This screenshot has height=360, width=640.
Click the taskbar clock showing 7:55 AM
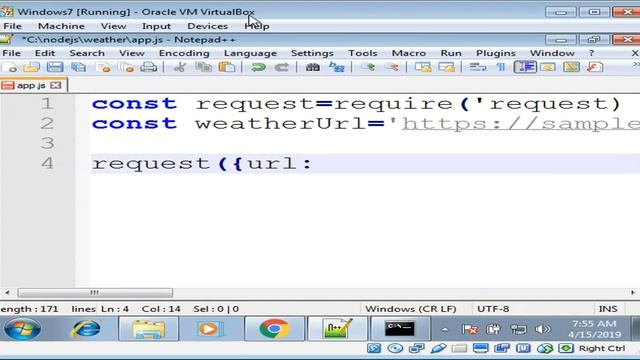point(594,329)
